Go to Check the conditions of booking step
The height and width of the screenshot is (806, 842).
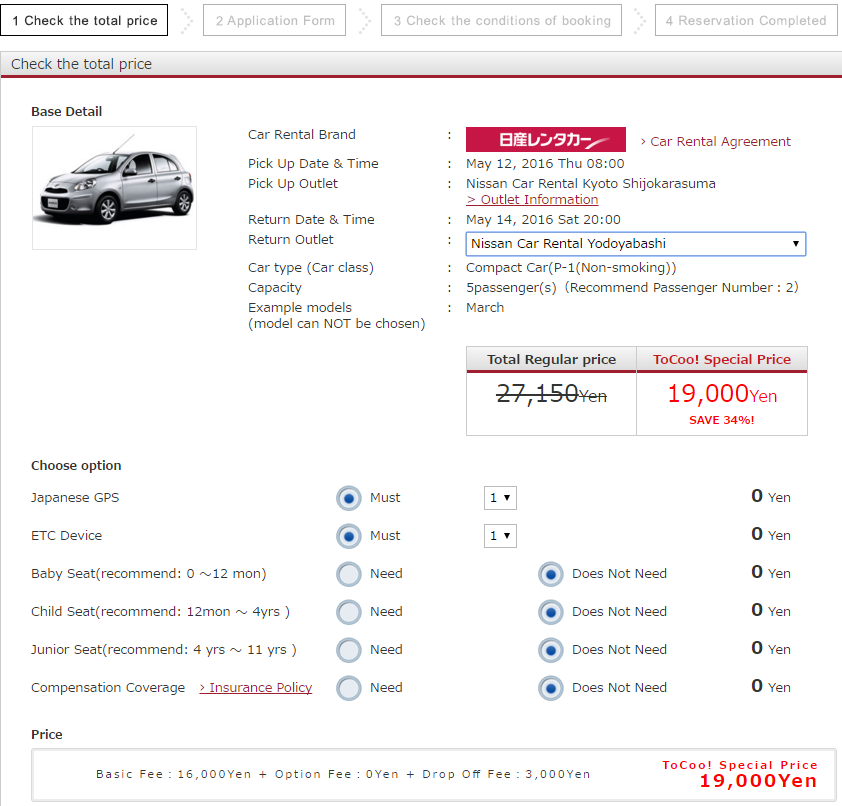501,20
